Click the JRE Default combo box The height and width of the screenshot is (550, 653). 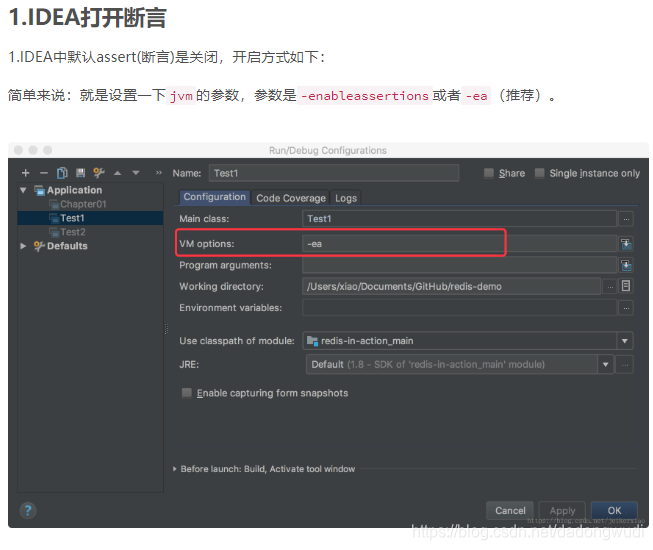pos(460,365)
